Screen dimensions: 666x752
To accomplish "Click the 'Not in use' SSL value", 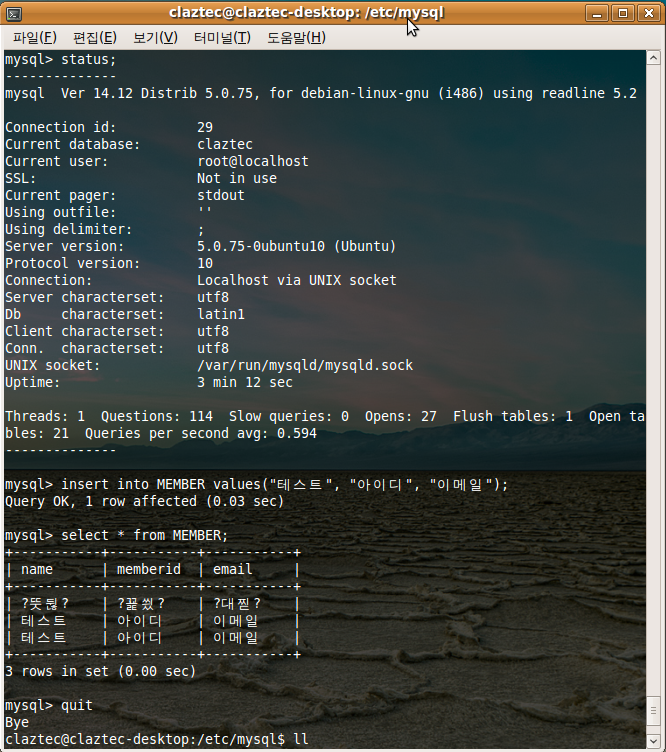I will 237,178.
